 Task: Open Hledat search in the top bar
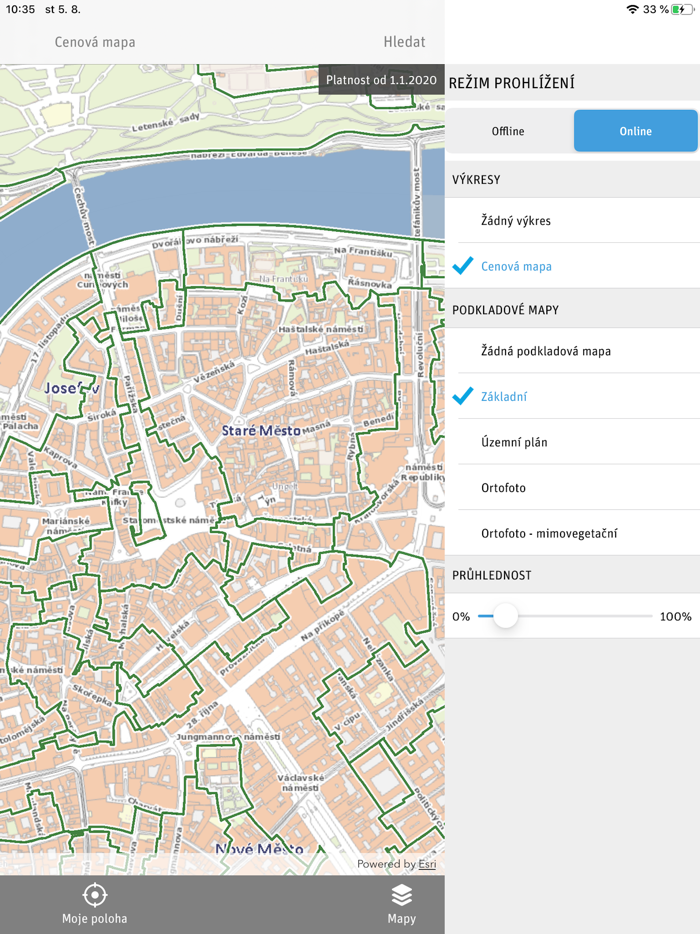pos(405,42)
